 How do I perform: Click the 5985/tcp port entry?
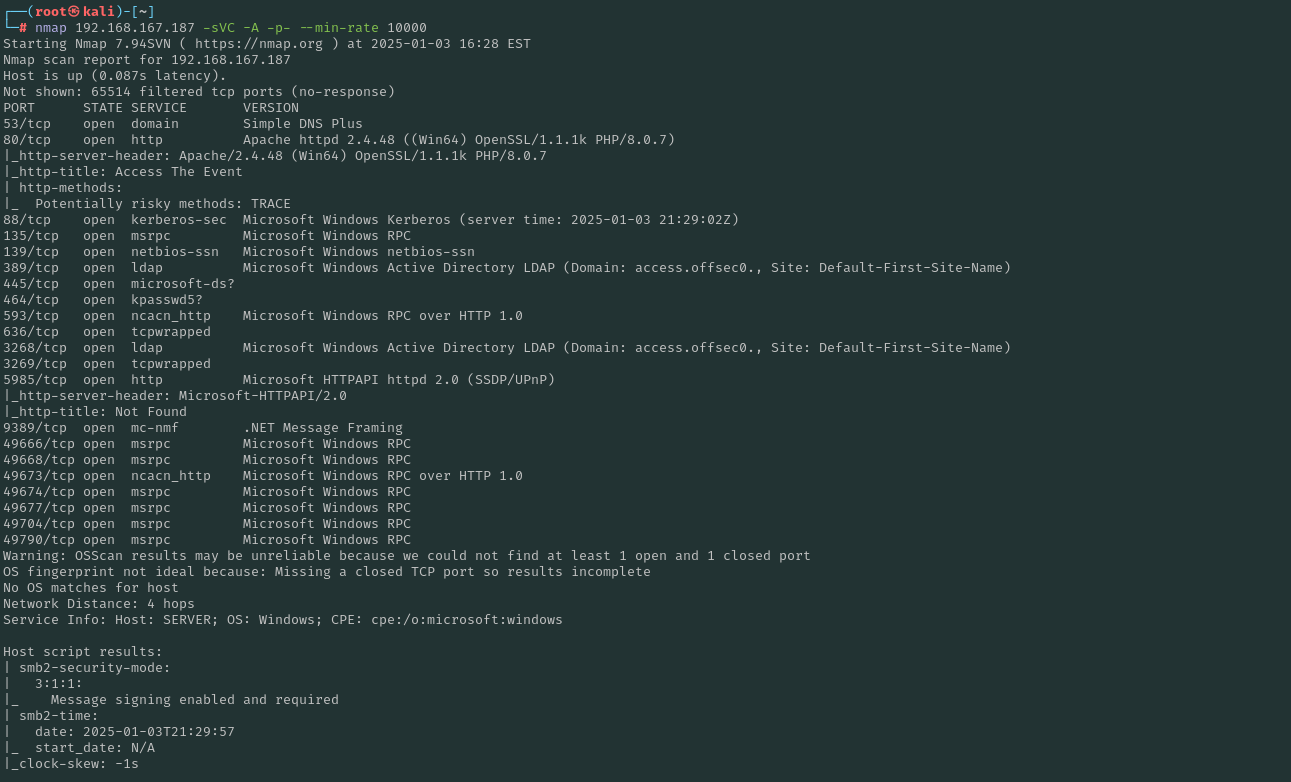35,380
